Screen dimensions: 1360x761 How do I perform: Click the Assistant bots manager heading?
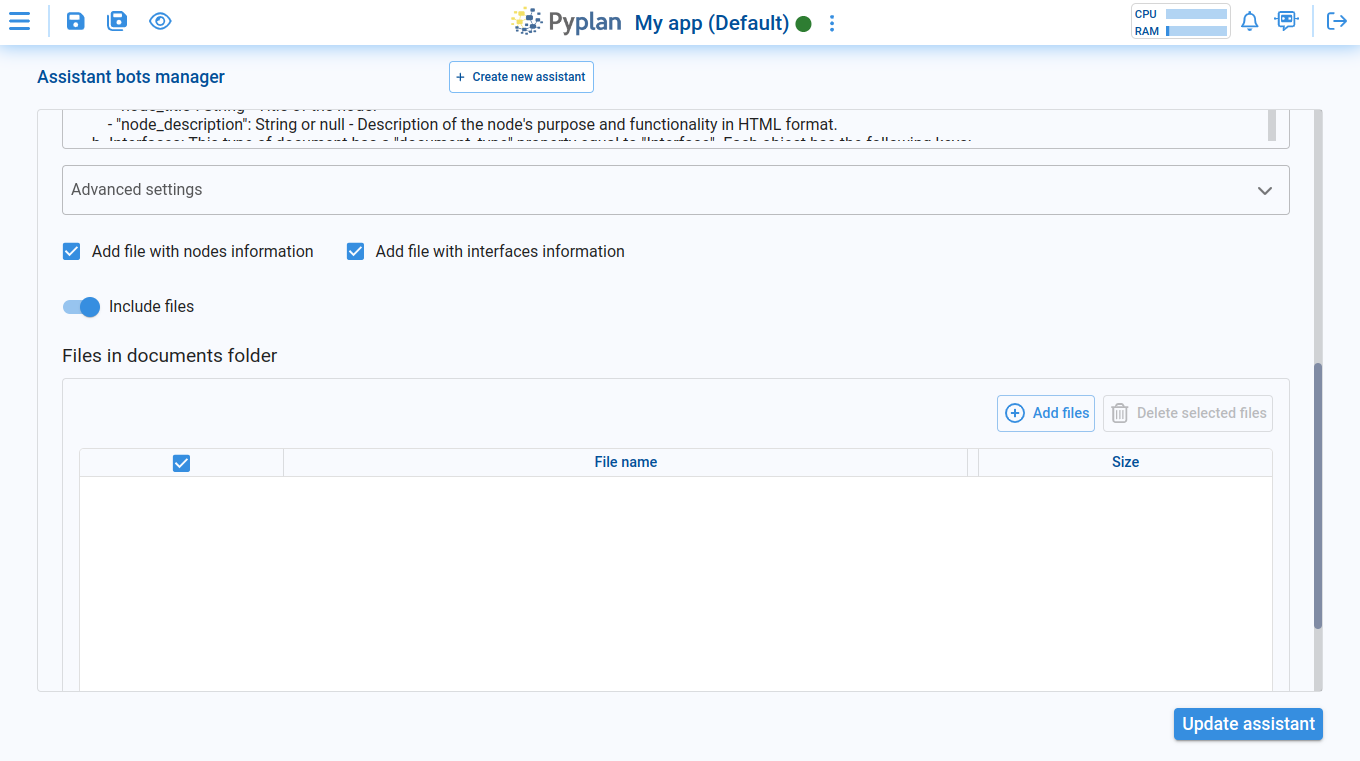coord(131,77)
